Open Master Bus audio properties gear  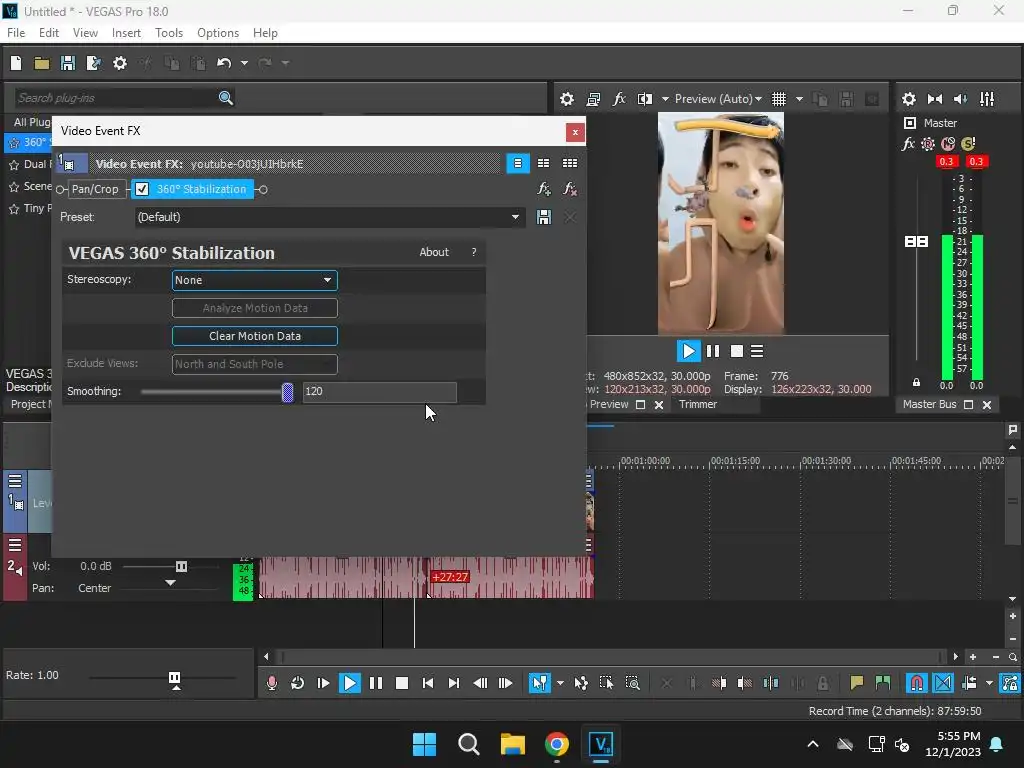pos(908,99)
